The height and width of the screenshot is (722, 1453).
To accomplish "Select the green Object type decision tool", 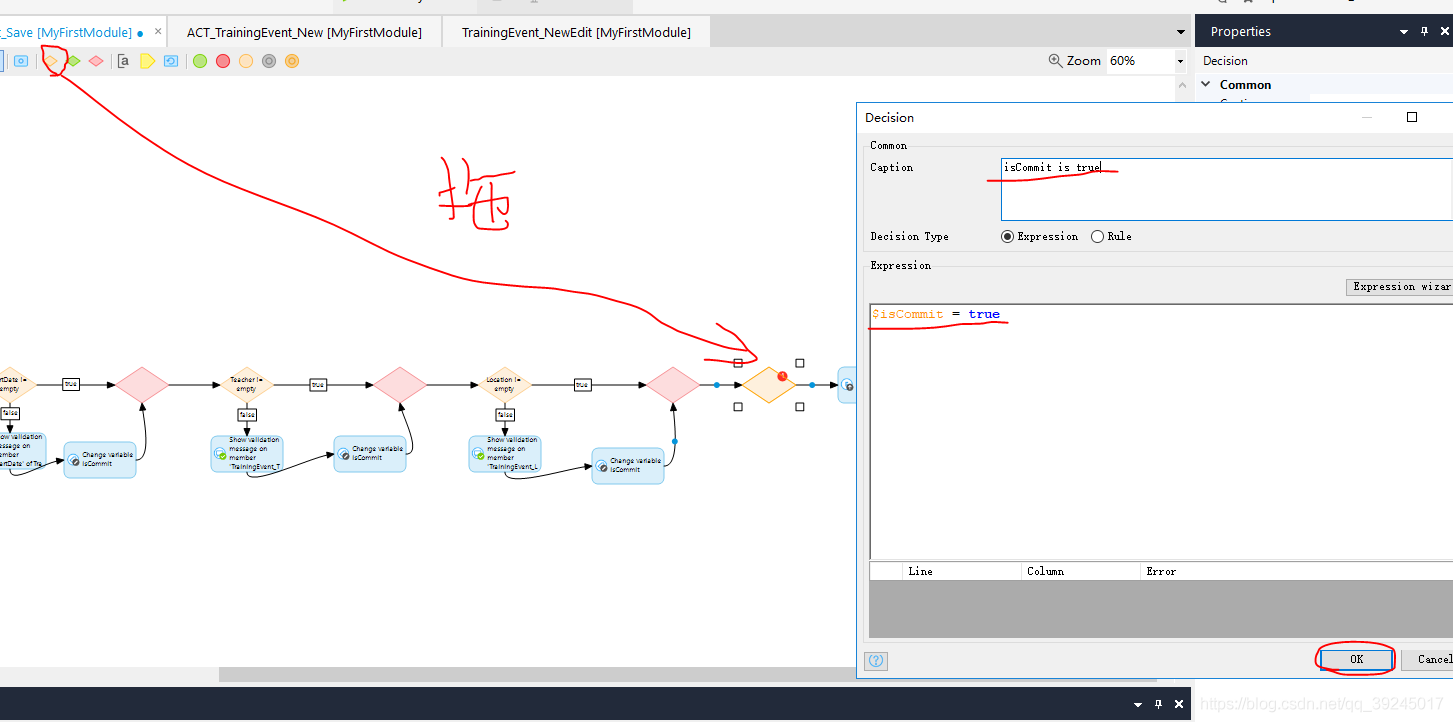I will coord(74,61).
